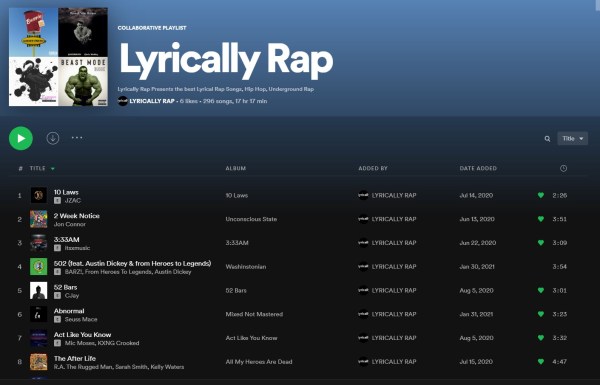Screen dimensions: 600x385
Task: Click the 4:47 duration value
Action: tap(560, 361)
